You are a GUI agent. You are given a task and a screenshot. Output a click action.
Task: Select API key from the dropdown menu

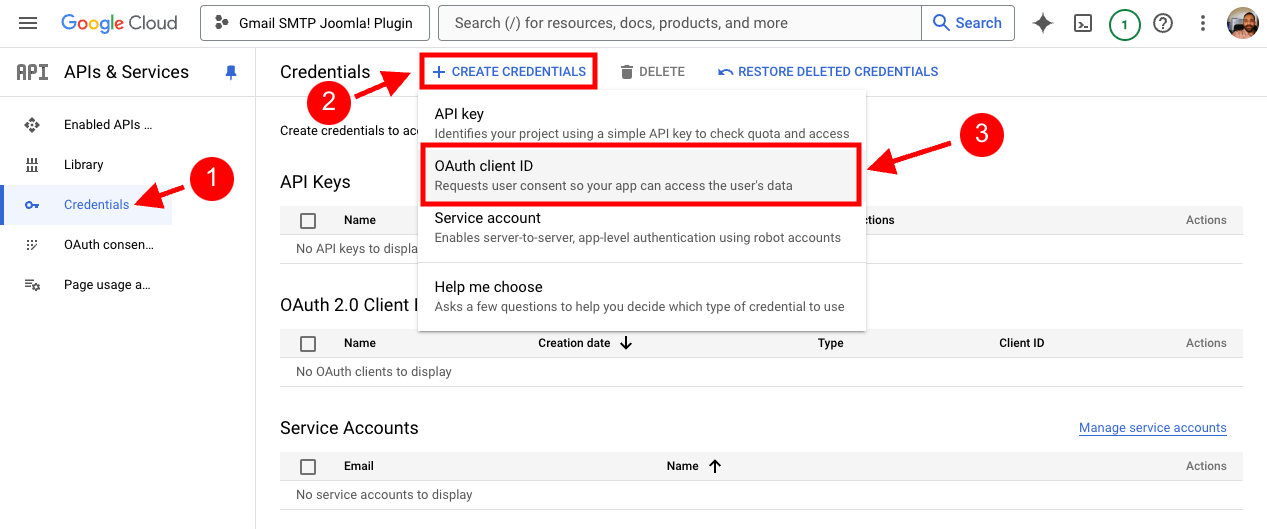(641, 123)
